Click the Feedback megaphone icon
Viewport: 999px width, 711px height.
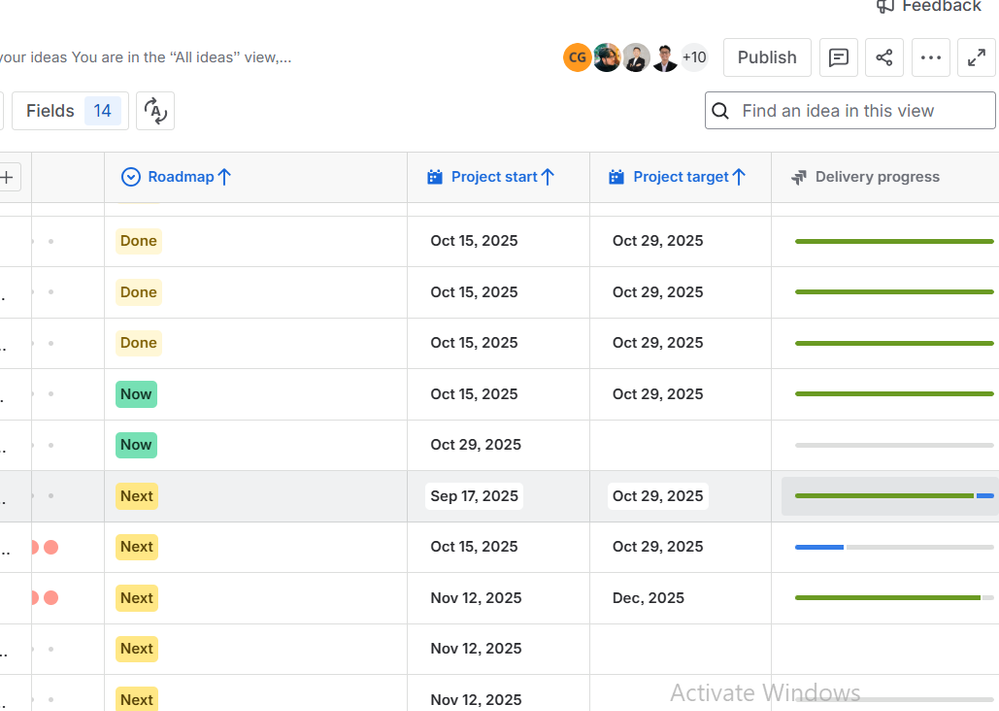884,7
